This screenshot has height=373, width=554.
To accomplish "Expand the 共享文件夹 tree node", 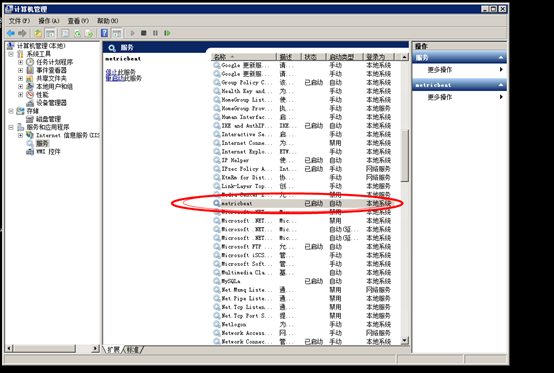I will (20, 78).
